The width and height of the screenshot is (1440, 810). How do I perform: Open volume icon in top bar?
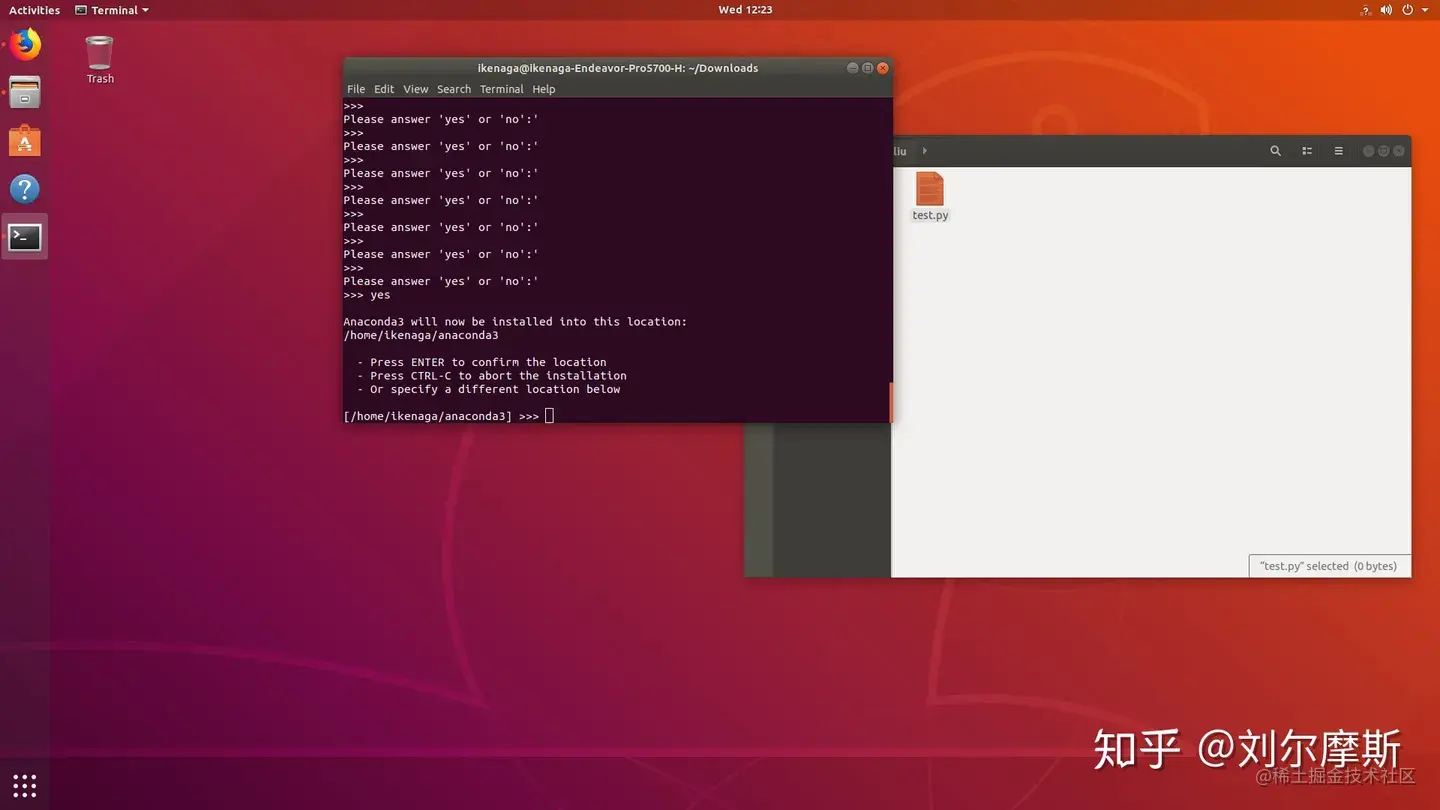click(1386, 10)
